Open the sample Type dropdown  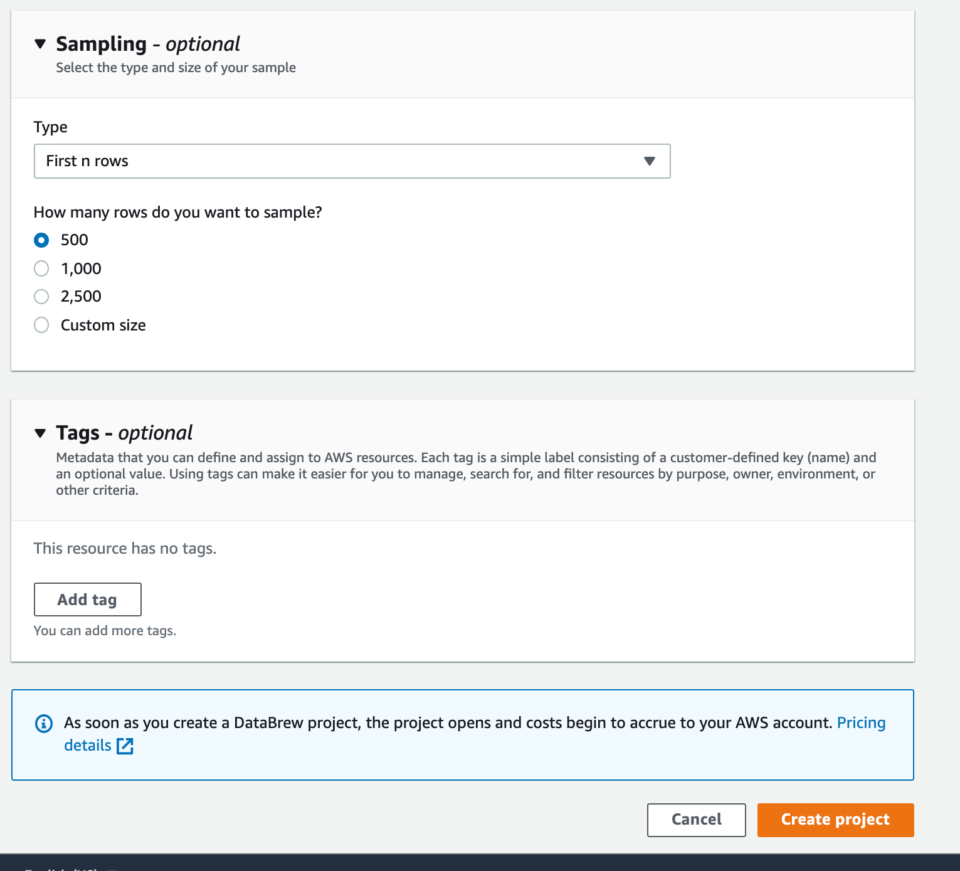(352, 161)
